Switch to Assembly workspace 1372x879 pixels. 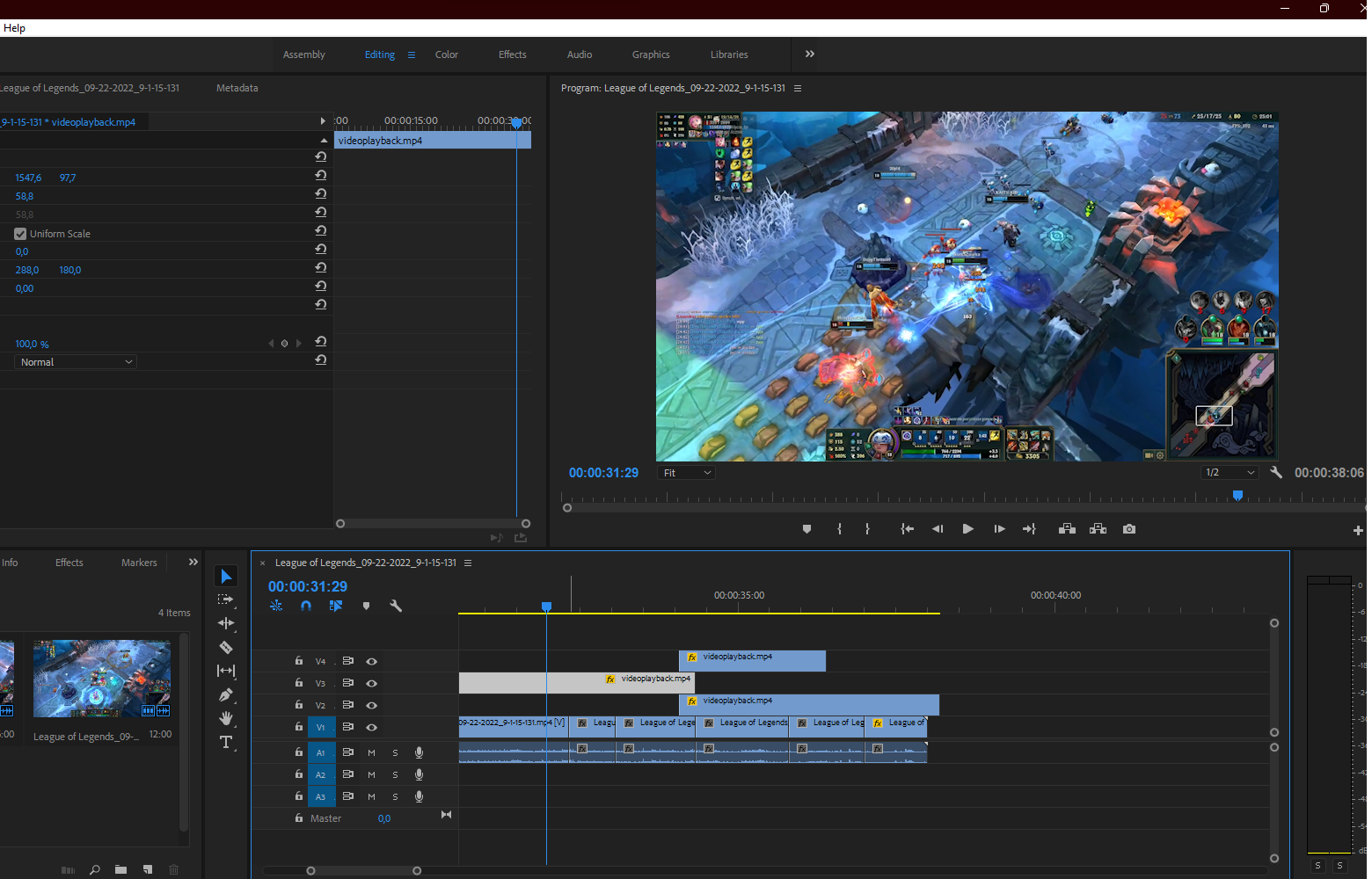(x=304, y=54)
